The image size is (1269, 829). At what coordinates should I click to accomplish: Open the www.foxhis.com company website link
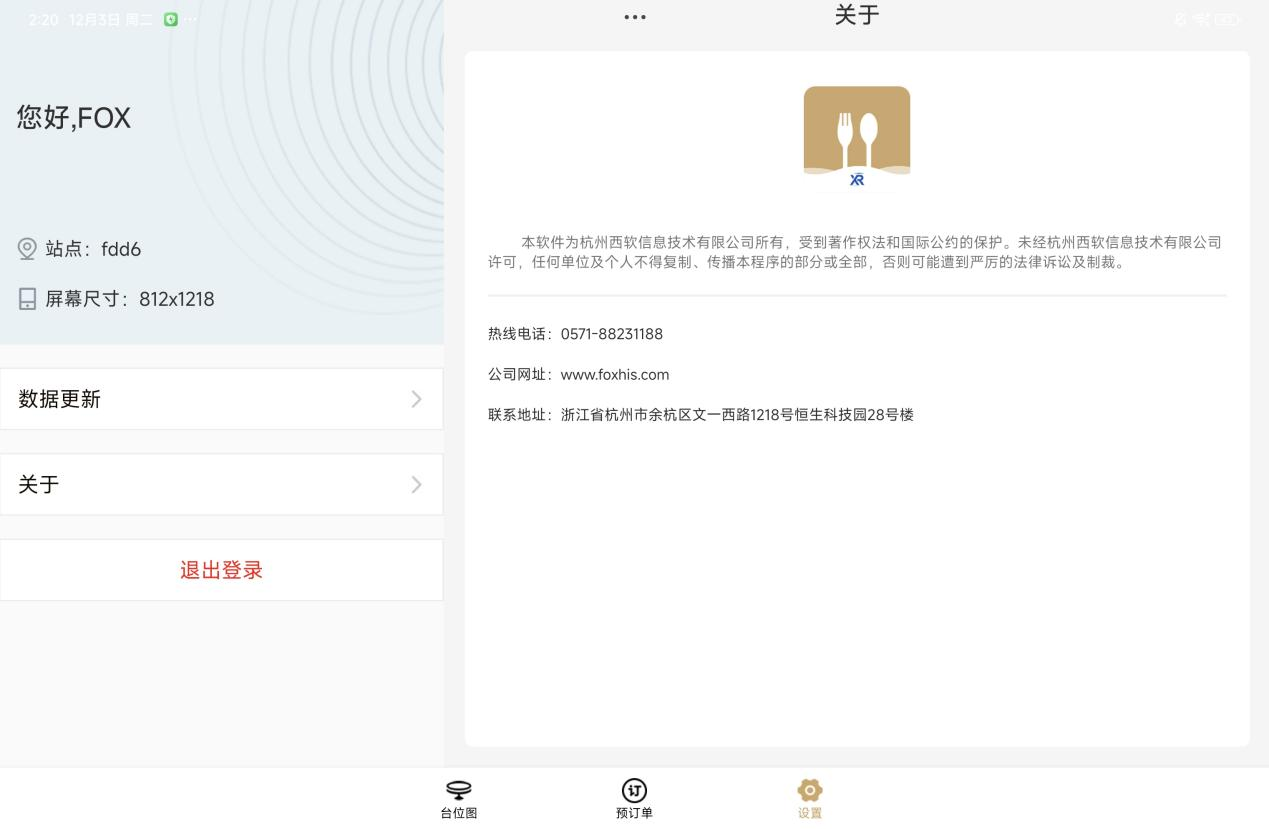pos(614,375)
